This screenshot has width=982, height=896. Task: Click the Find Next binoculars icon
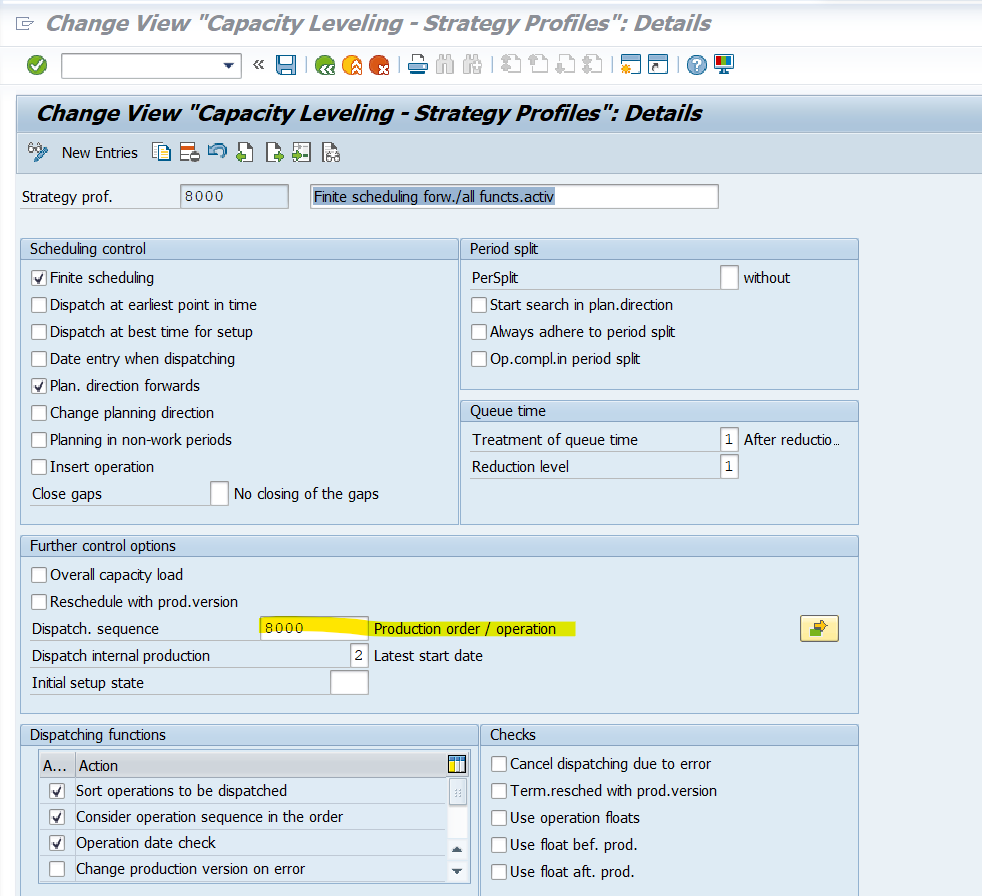coord(472,64)
